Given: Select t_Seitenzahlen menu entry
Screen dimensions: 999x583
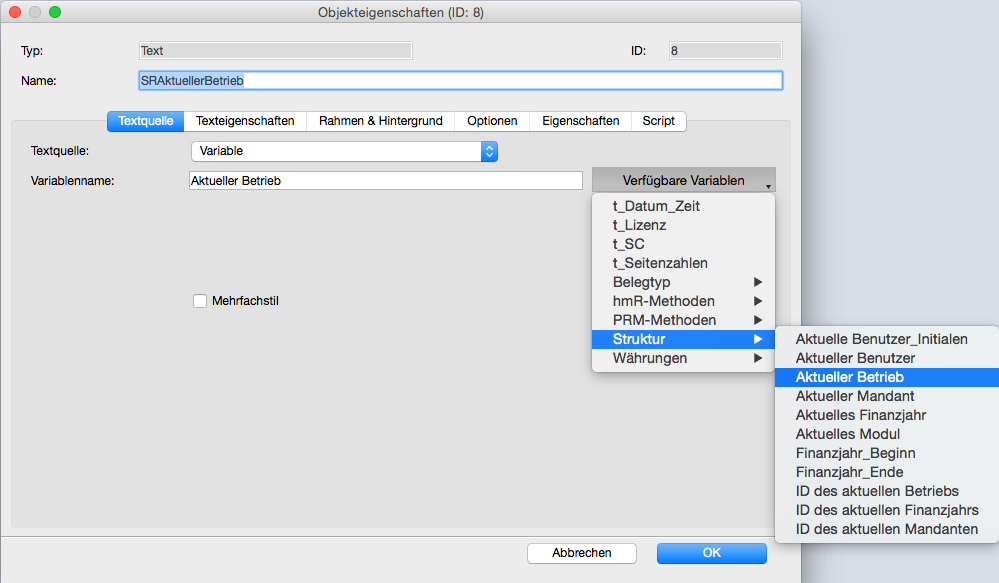Looking at the screenshot, I should click(660, 263).
